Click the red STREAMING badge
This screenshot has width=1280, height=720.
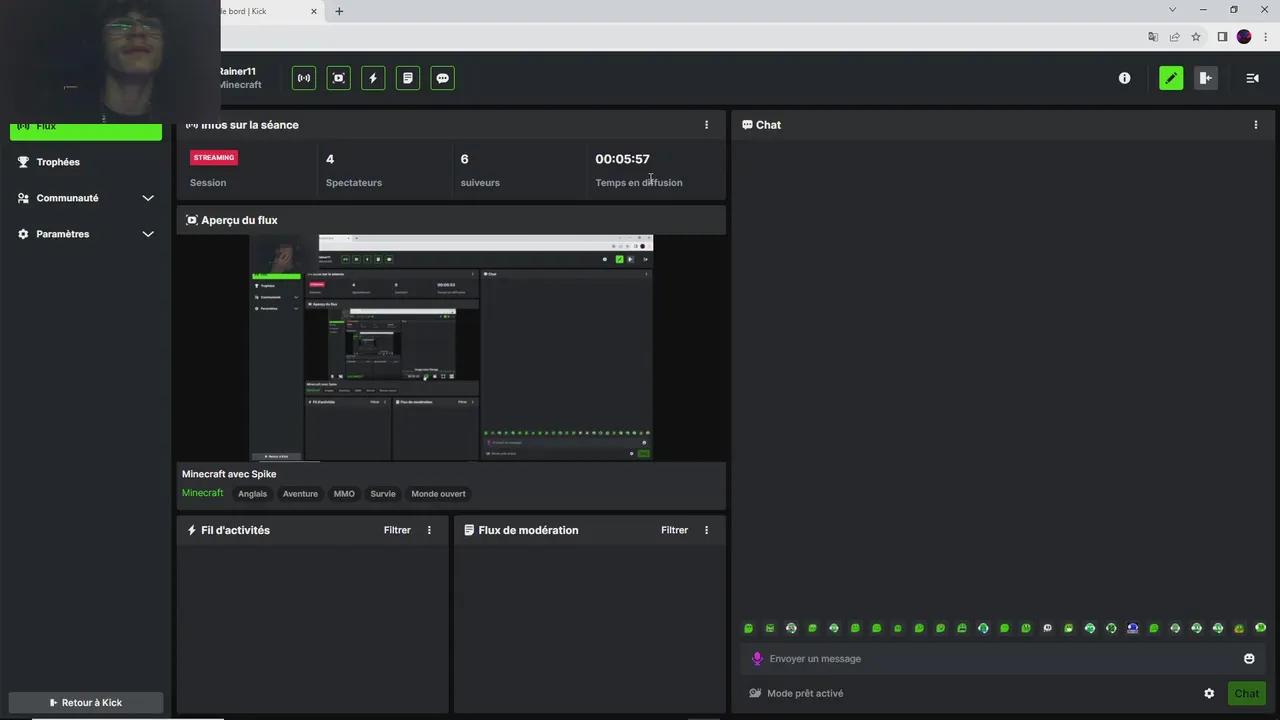[214, 158]
